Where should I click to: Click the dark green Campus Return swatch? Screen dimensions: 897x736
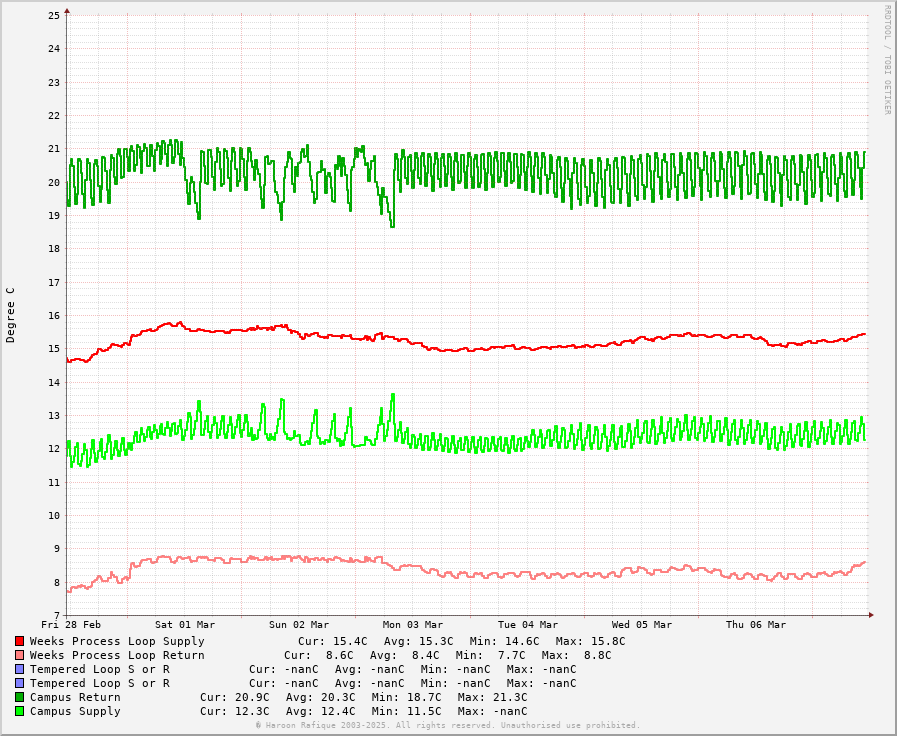(19, 697)
